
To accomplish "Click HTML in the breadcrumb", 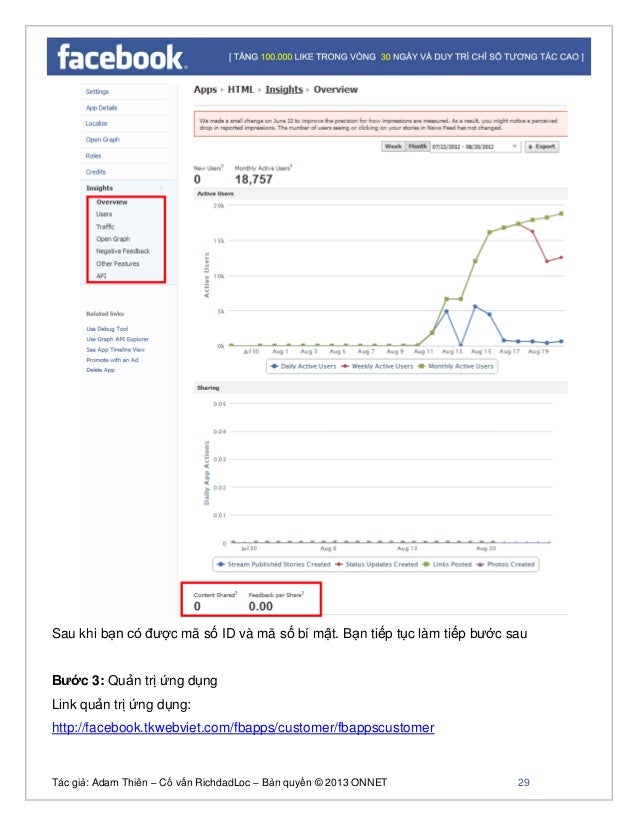I will (x=241, y=90).
